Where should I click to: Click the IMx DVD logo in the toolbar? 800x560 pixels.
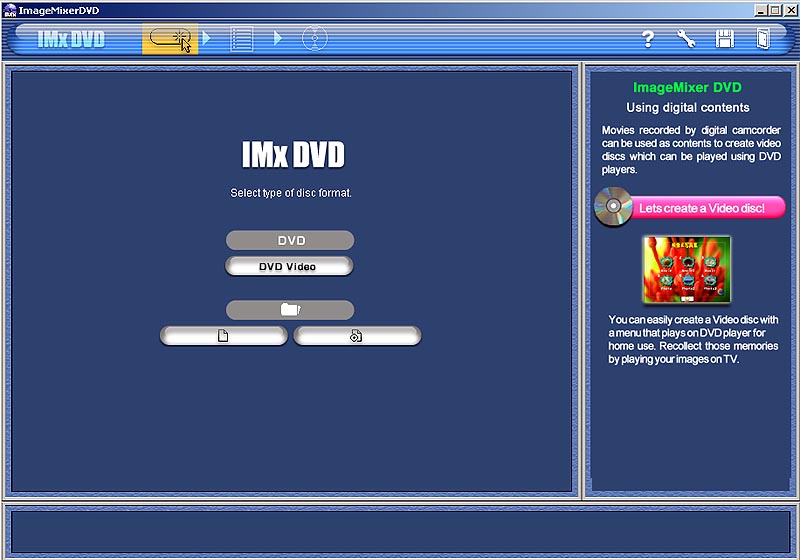point(70,40)
